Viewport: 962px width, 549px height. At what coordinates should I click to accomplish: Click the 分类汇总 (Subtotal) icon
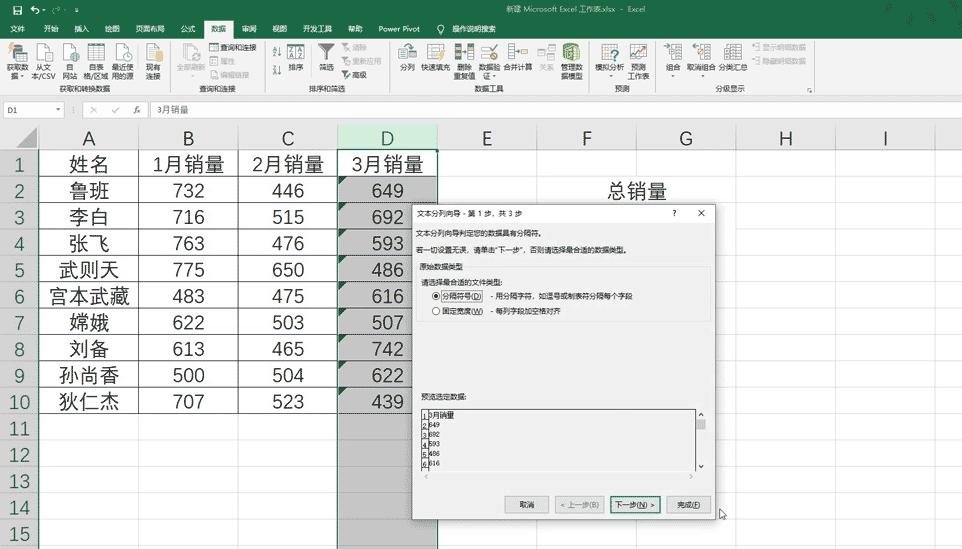[x=733, y=57]
